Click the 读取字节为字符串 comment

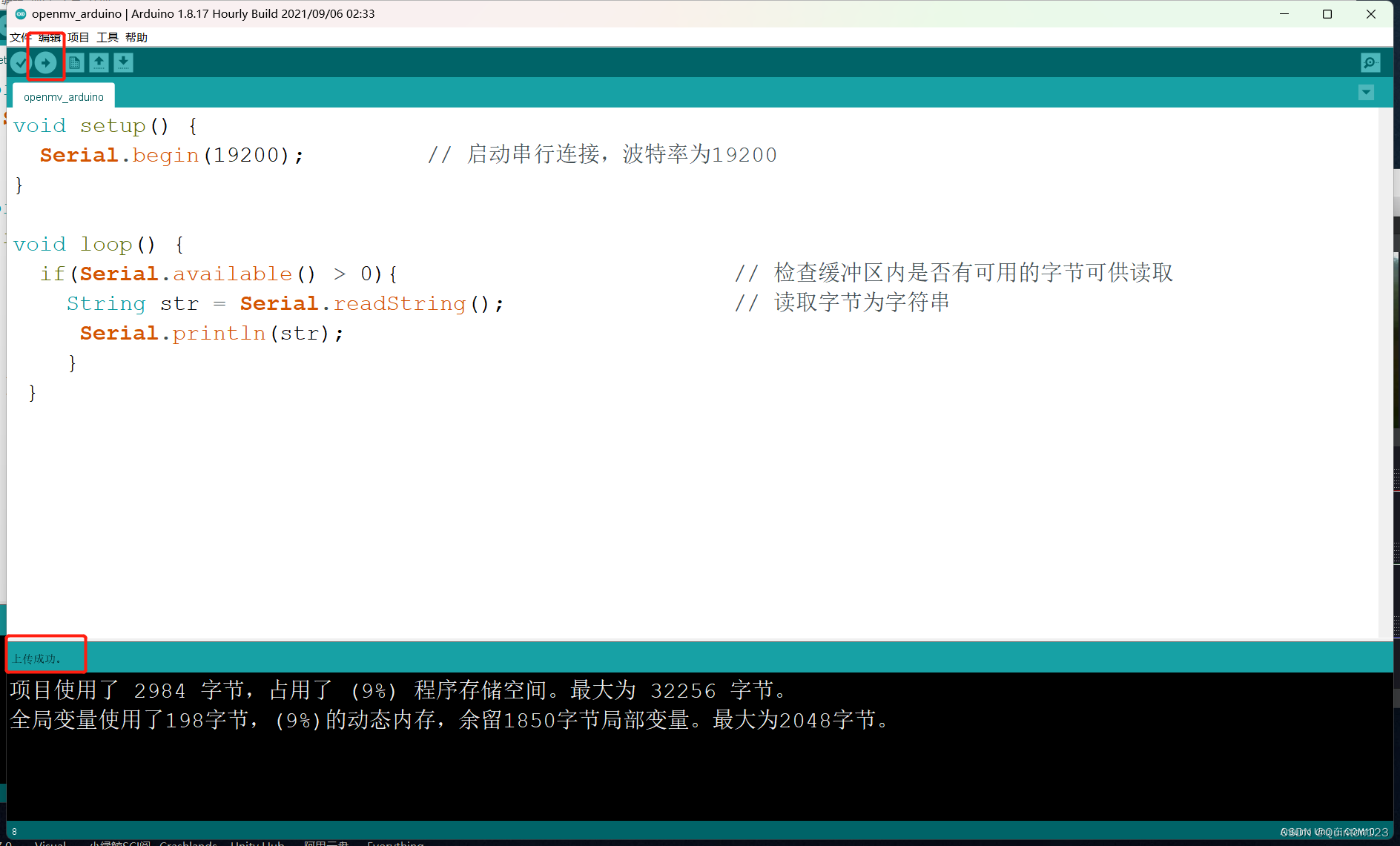(842, 303)
